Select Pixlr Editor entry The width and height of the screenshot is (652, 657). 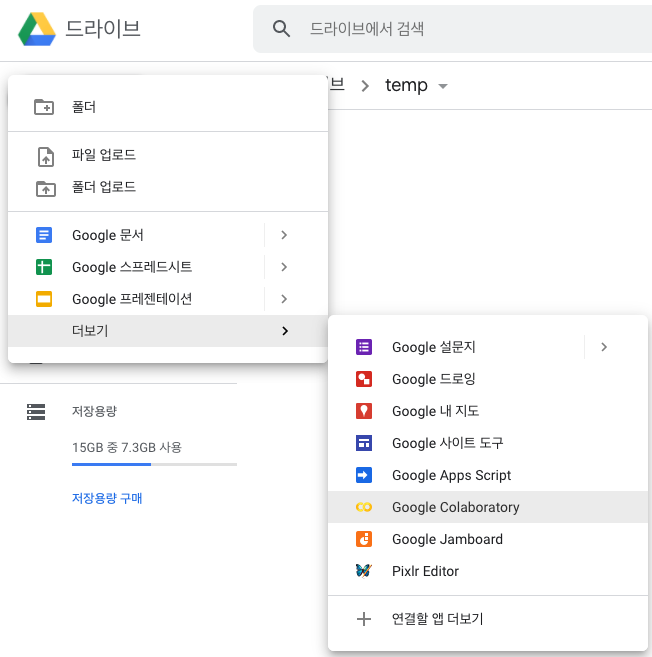click(488, 571)
